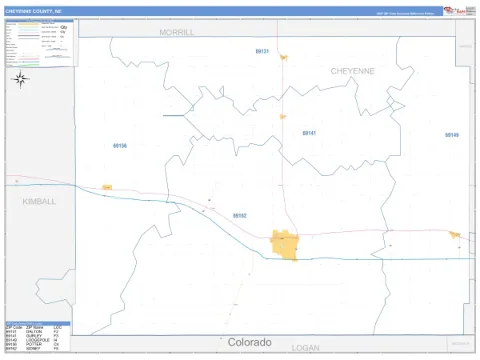Click the GURLEY row in ZIP index

[32, 336]
